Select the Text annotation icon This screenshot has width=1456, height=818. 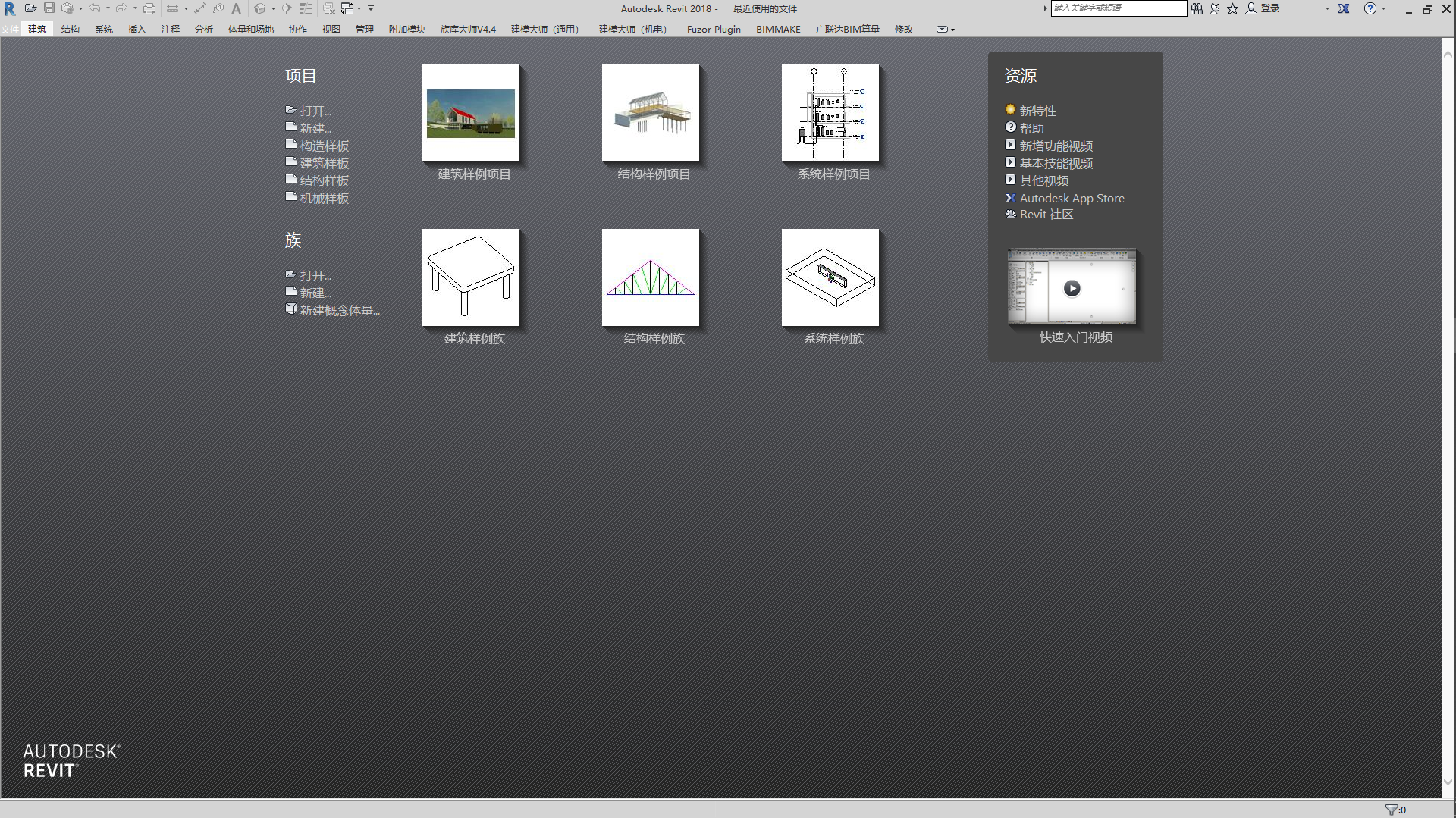pyautogui.click(x=236, y=8)
